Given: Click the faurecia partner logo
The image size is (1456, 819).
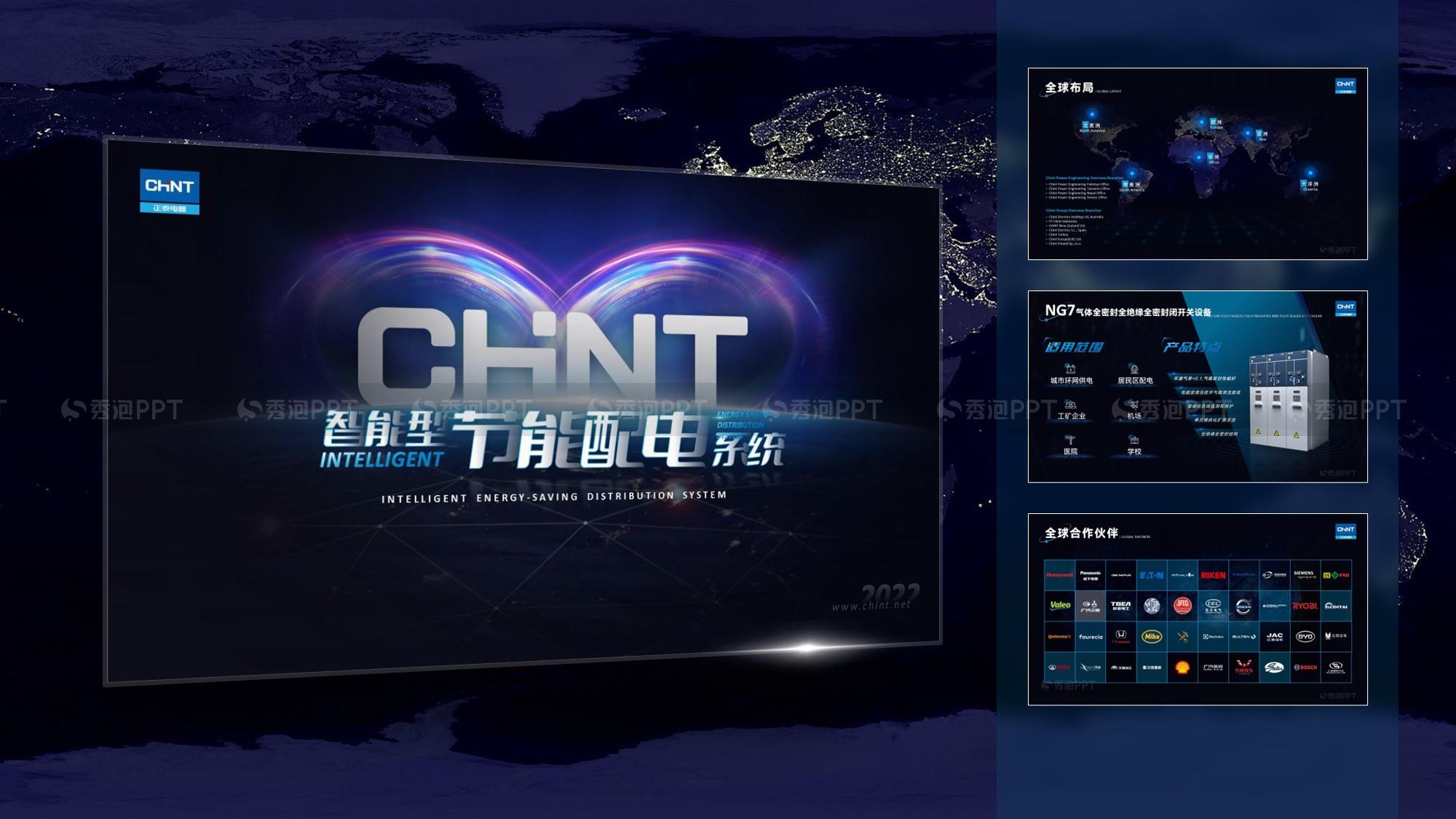Looking at the screenshot, I should click(x=1091, y=637).
